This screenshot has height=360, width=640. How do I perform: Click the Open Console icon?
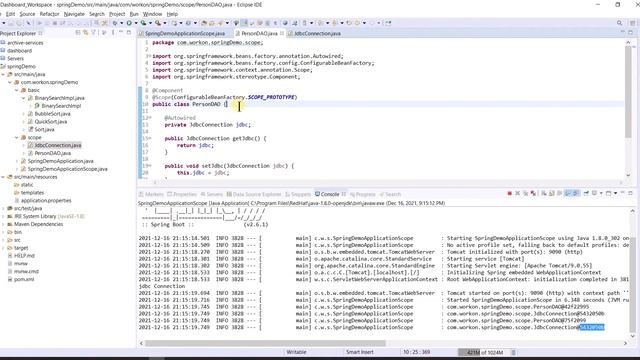pos(609,193)
